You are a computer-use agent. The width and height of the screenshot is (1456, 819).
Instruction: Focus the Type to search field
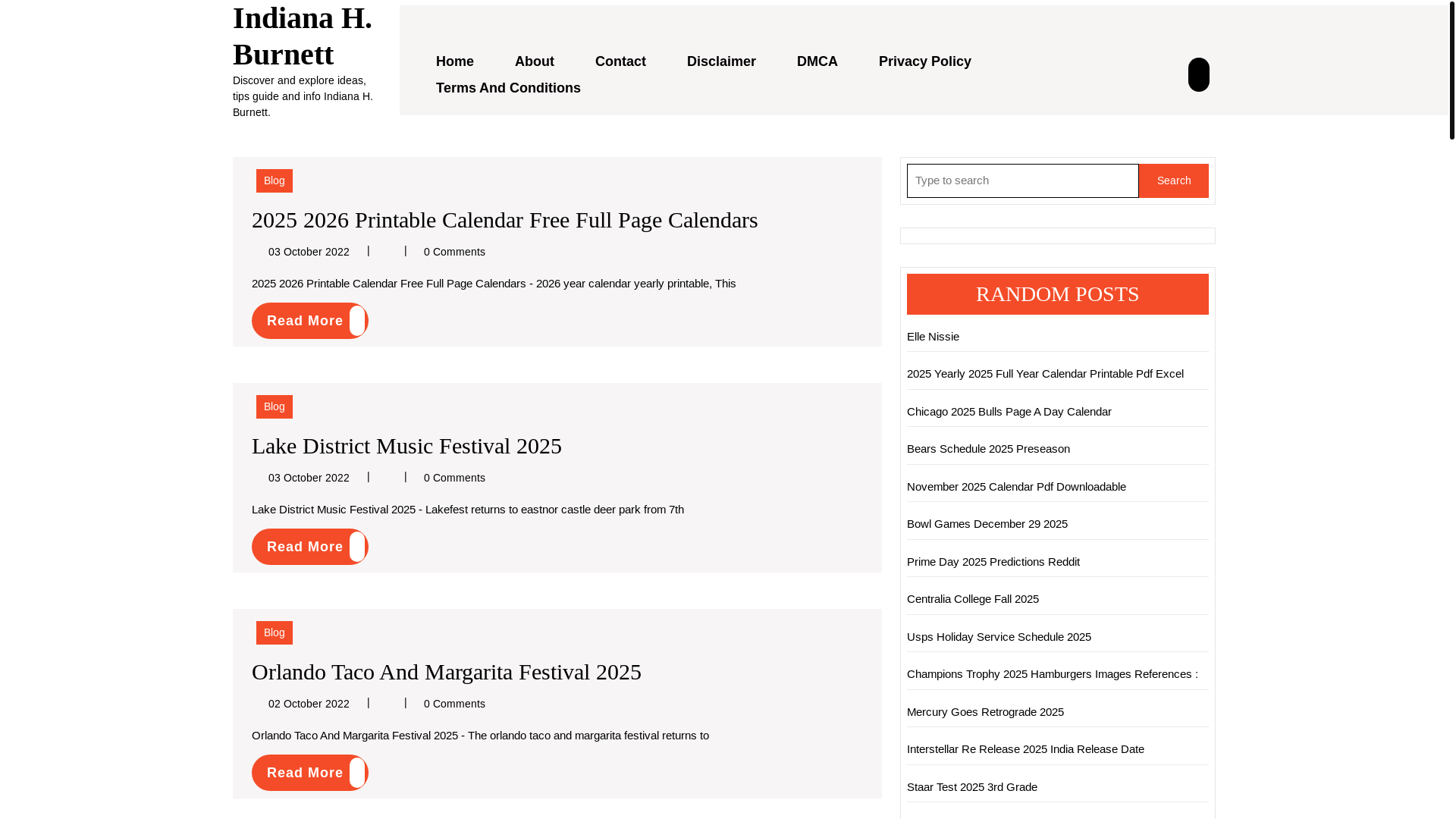(1022, 180)
